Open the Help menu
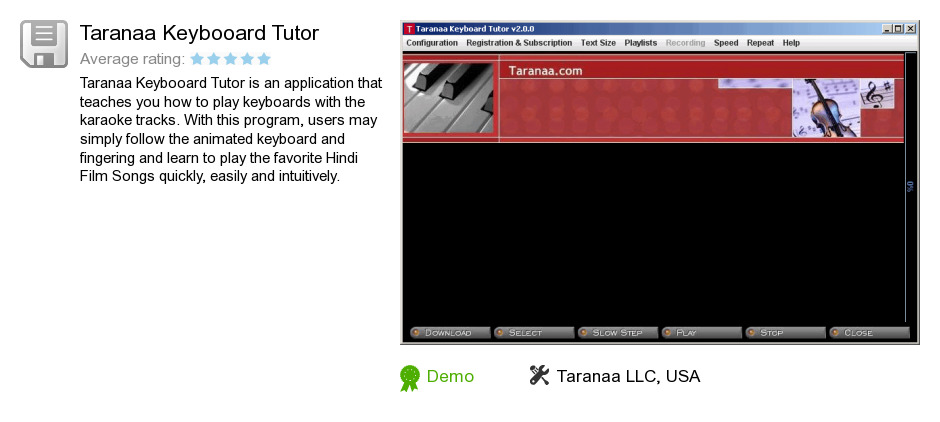The height and width of the screenshot is (422, 940). 791,43
